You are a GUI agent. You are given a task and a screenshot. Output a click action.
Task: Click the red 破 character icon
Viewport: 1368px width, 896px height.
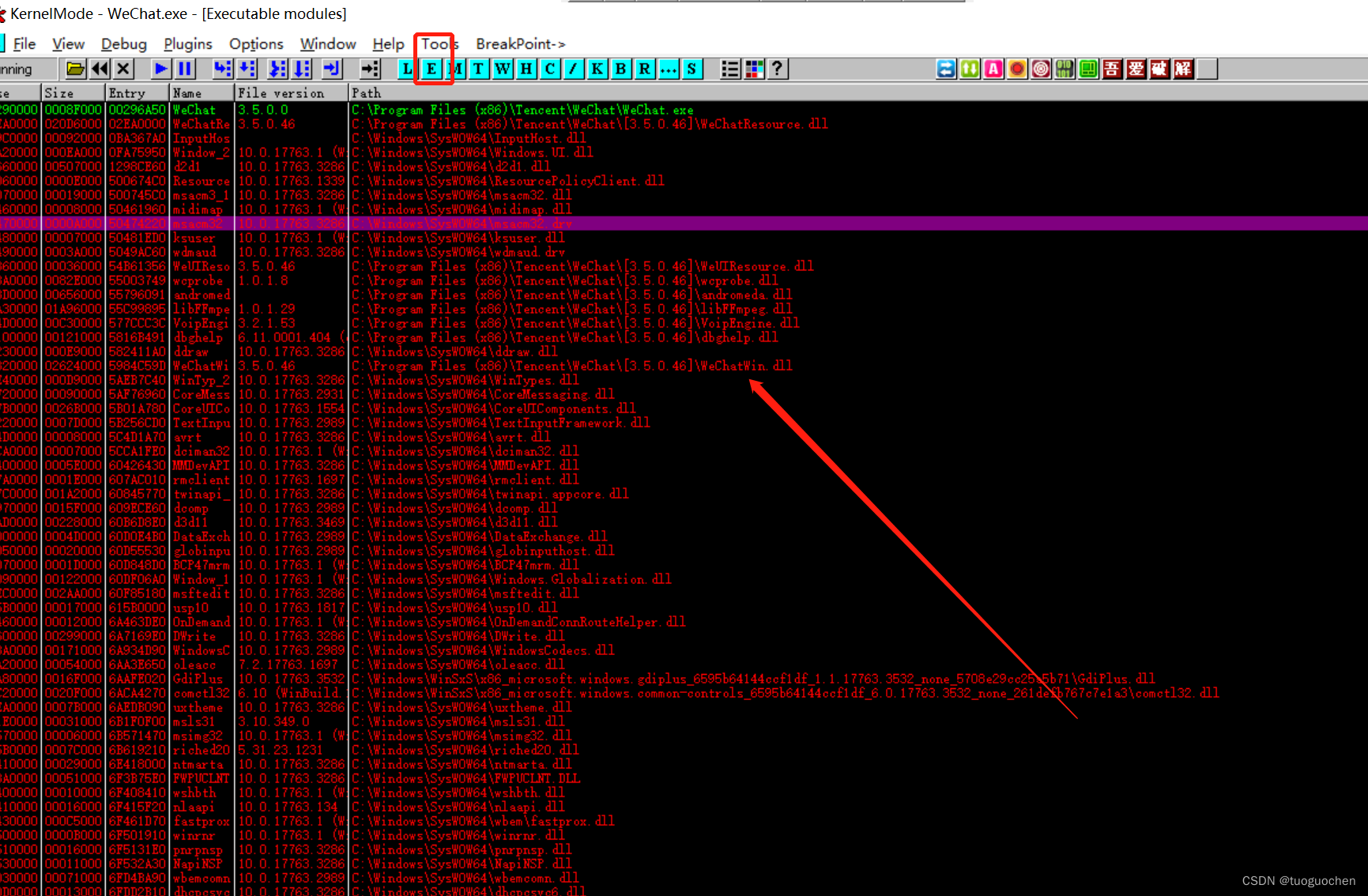[1159, 69]
